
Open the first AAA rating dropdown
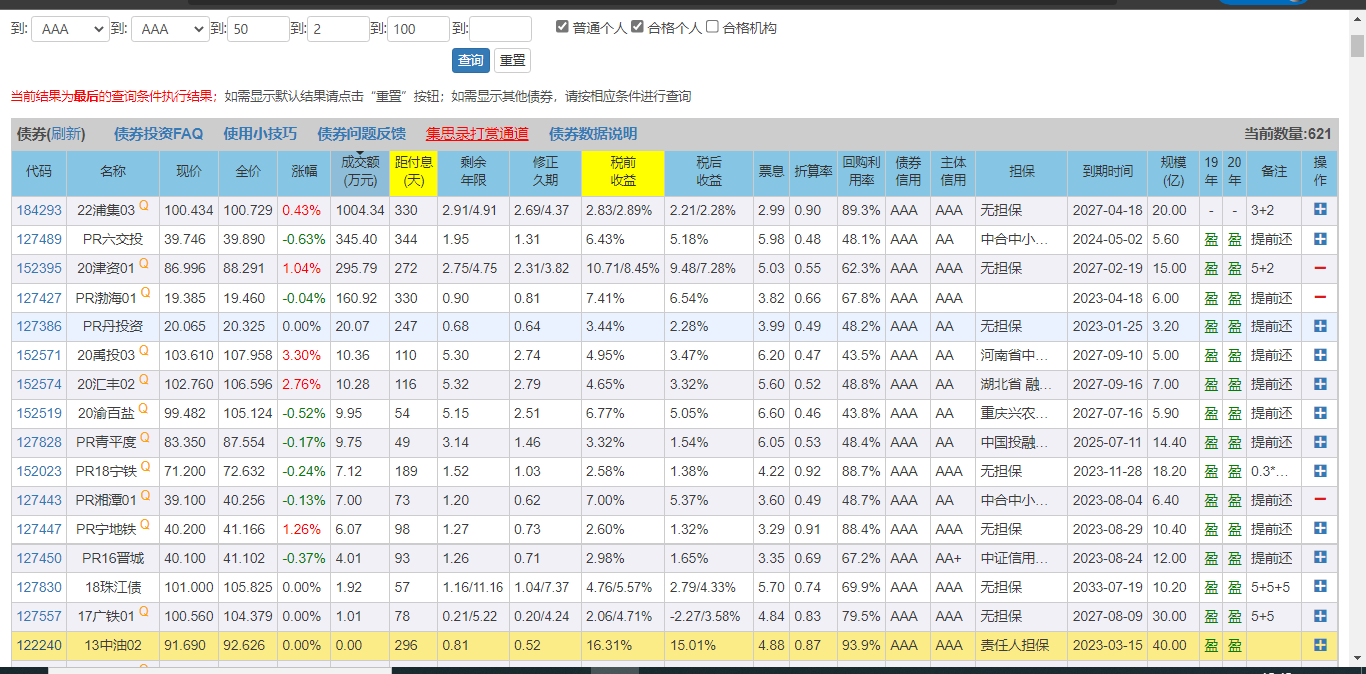click(69, 29)
